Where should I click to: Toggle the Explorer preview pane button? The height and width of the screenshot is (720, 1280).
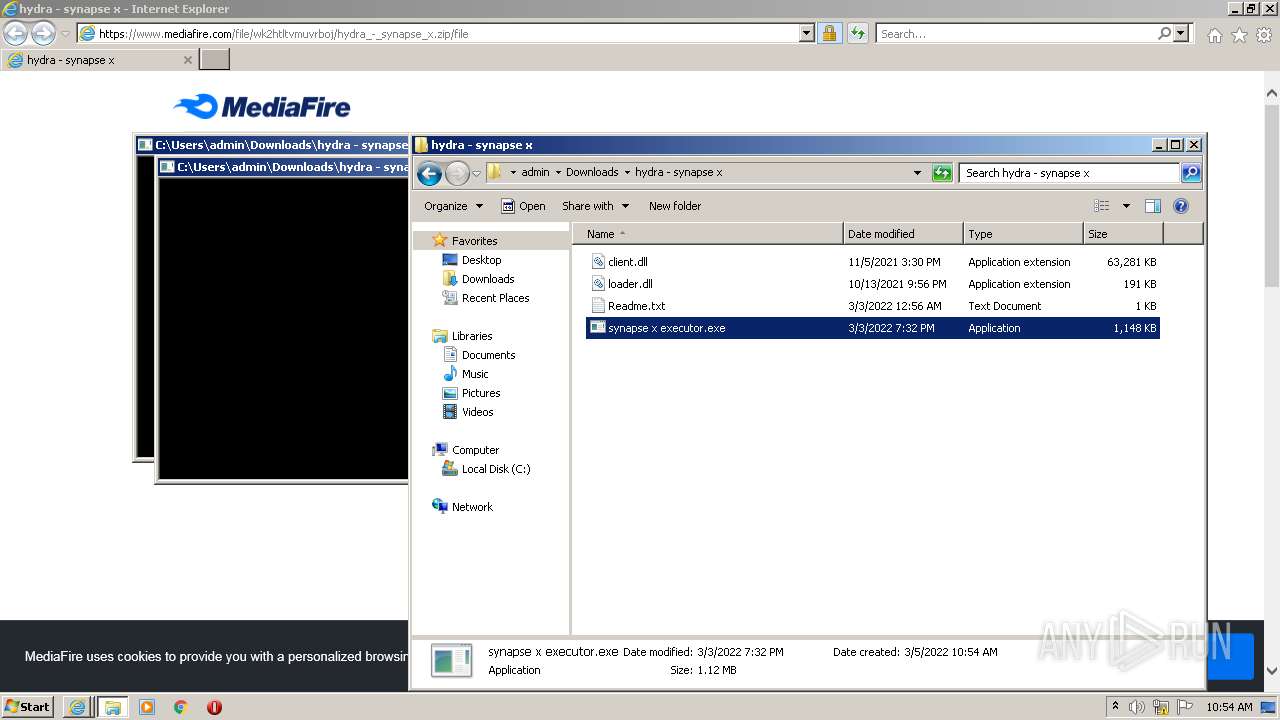click(x=1152, y=206)
